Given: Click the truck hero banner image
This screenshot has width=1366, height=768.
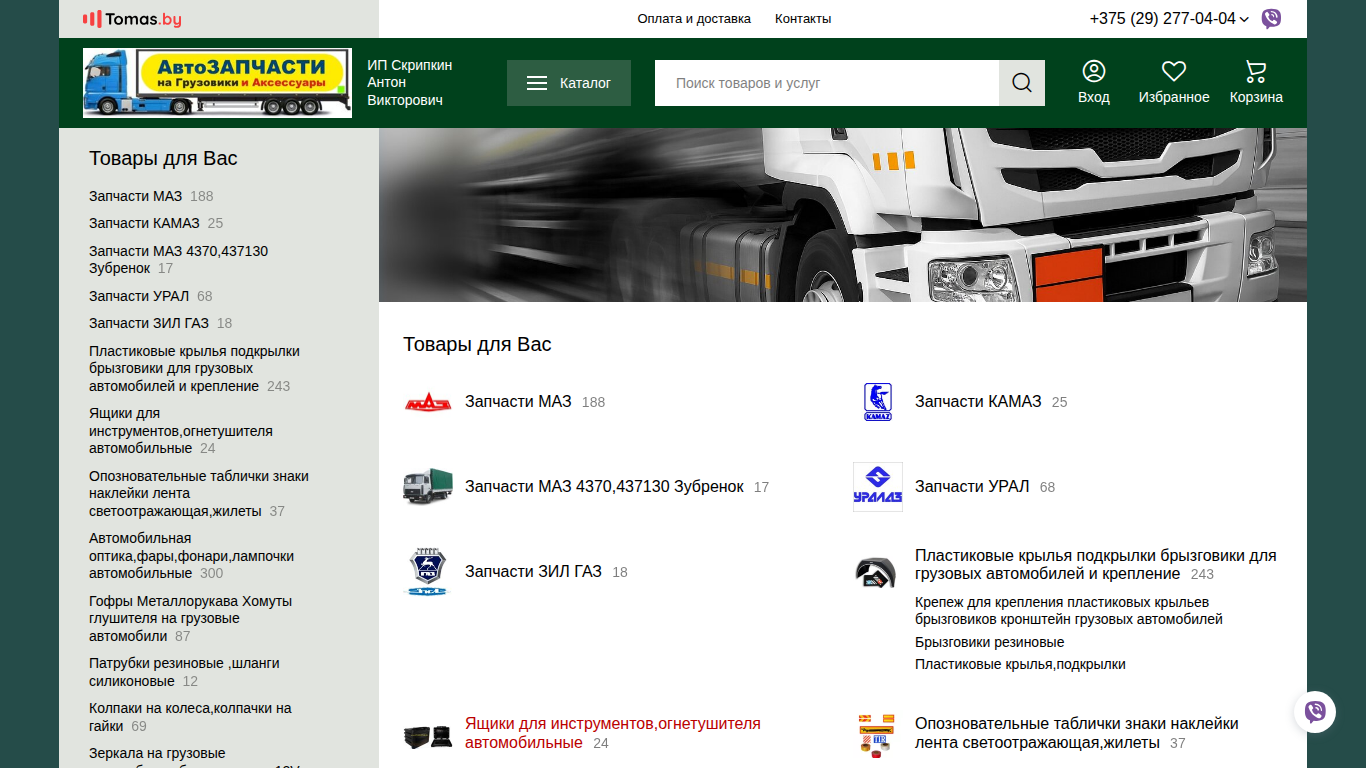Looking at the screenshot, I should 843,215.
